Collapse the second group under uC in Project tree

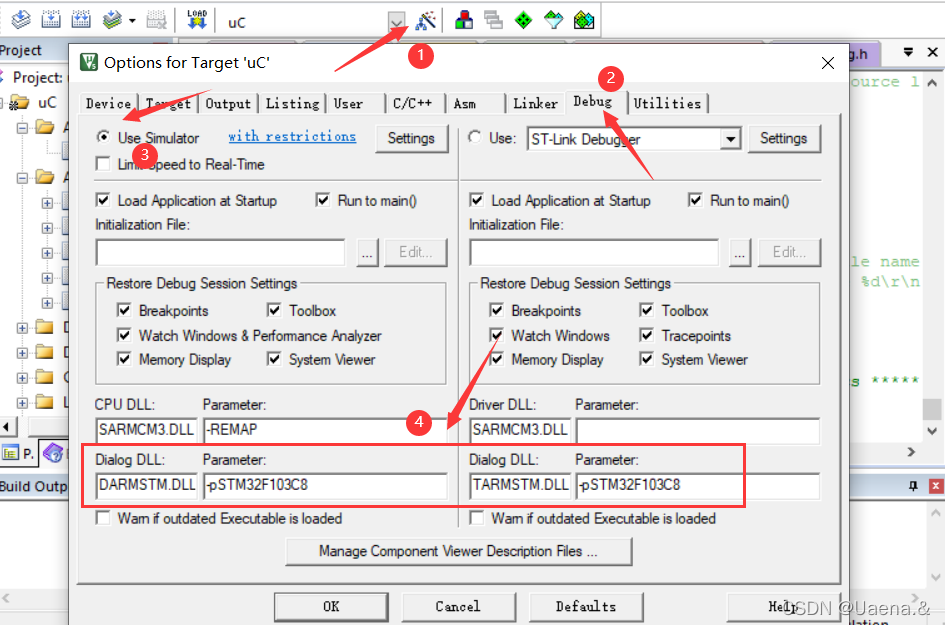(22, 178)
